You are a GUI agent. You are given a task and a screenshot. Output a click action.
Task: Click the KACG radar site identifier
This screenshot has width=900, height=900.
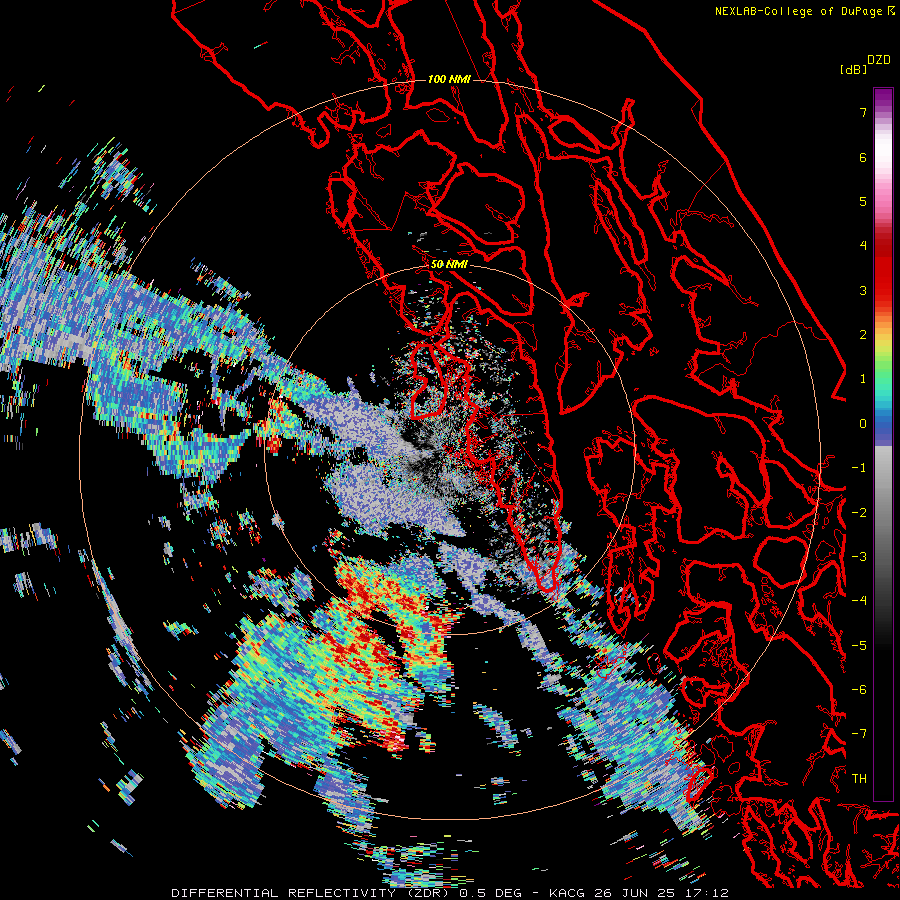(569, 893)
